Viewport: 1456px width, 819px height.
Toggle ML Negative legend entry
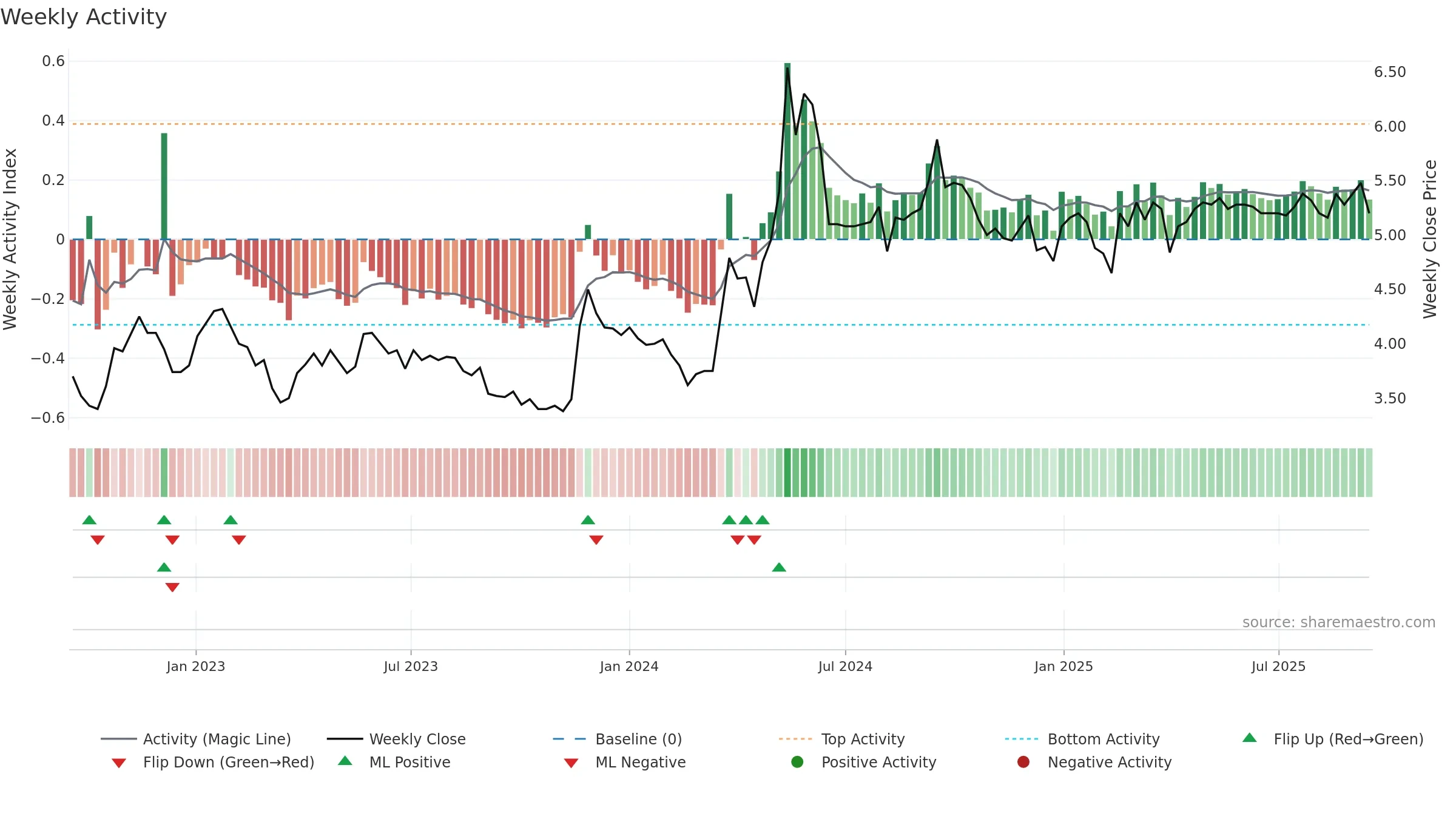tap(625, 762)
